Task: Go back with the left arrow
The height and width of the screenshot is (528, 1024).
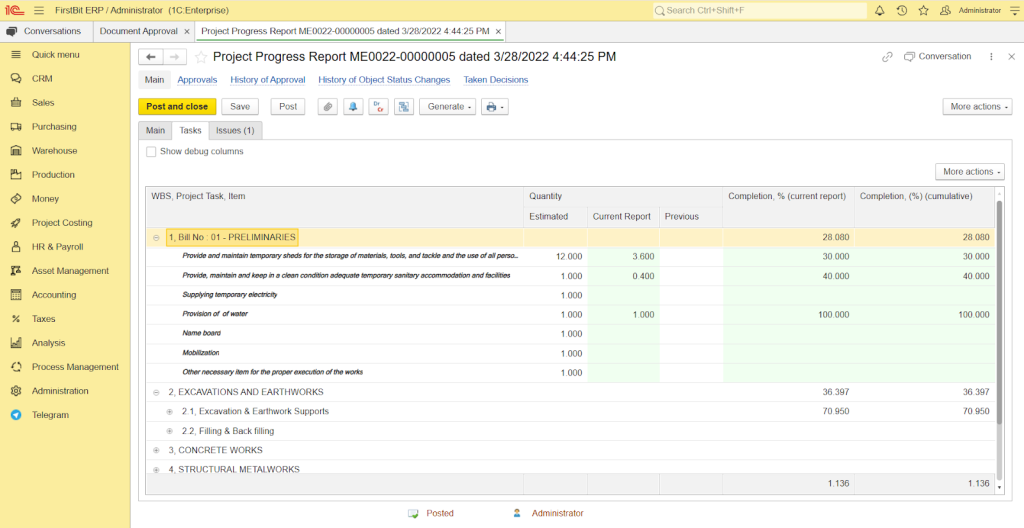Action: [151, 57]
